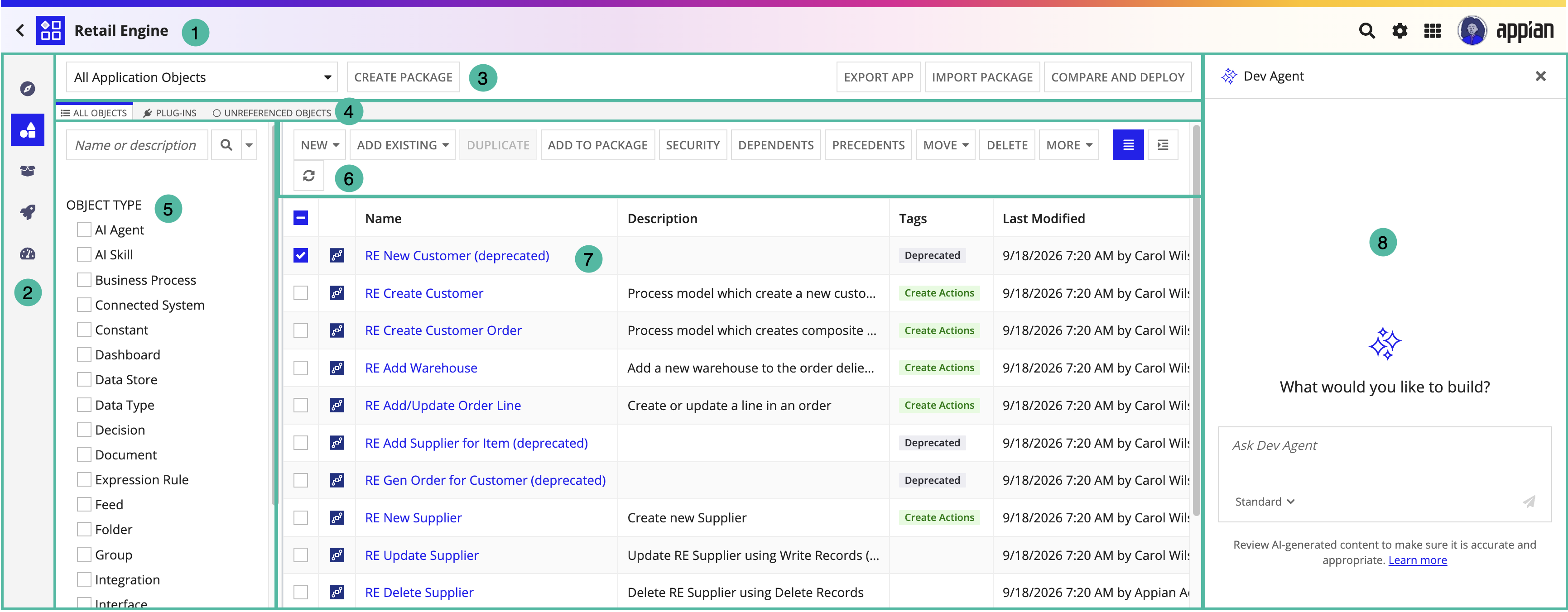Screen dimensions: 1568x612
Task: Go back using the left chevron arrow
Action: [x=20, y=30]
